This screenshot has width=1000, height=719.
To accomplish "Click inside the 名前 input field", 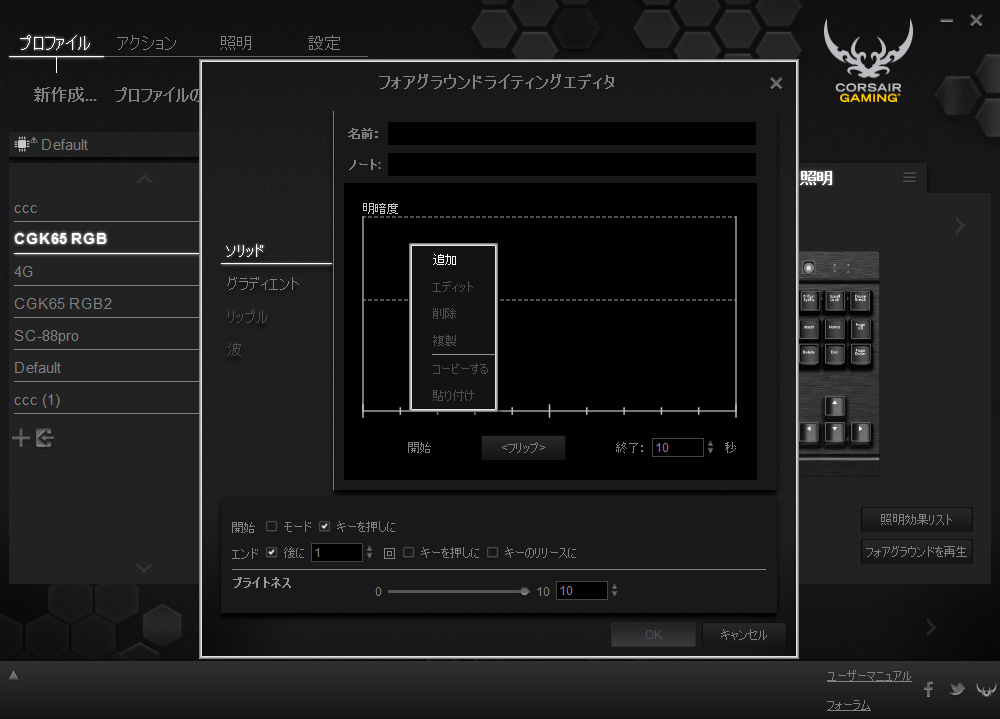I will [x=571, y=134].
